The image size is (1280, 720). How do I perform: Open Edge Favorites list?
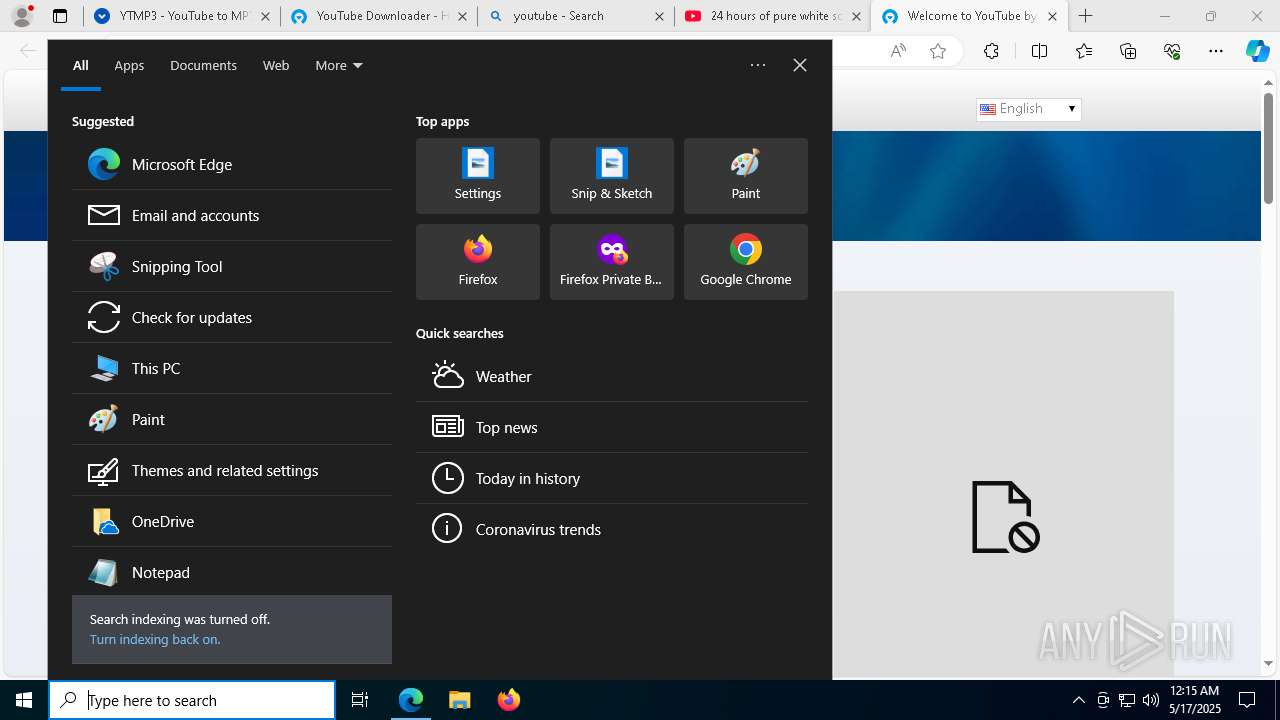pos(1084,51)
